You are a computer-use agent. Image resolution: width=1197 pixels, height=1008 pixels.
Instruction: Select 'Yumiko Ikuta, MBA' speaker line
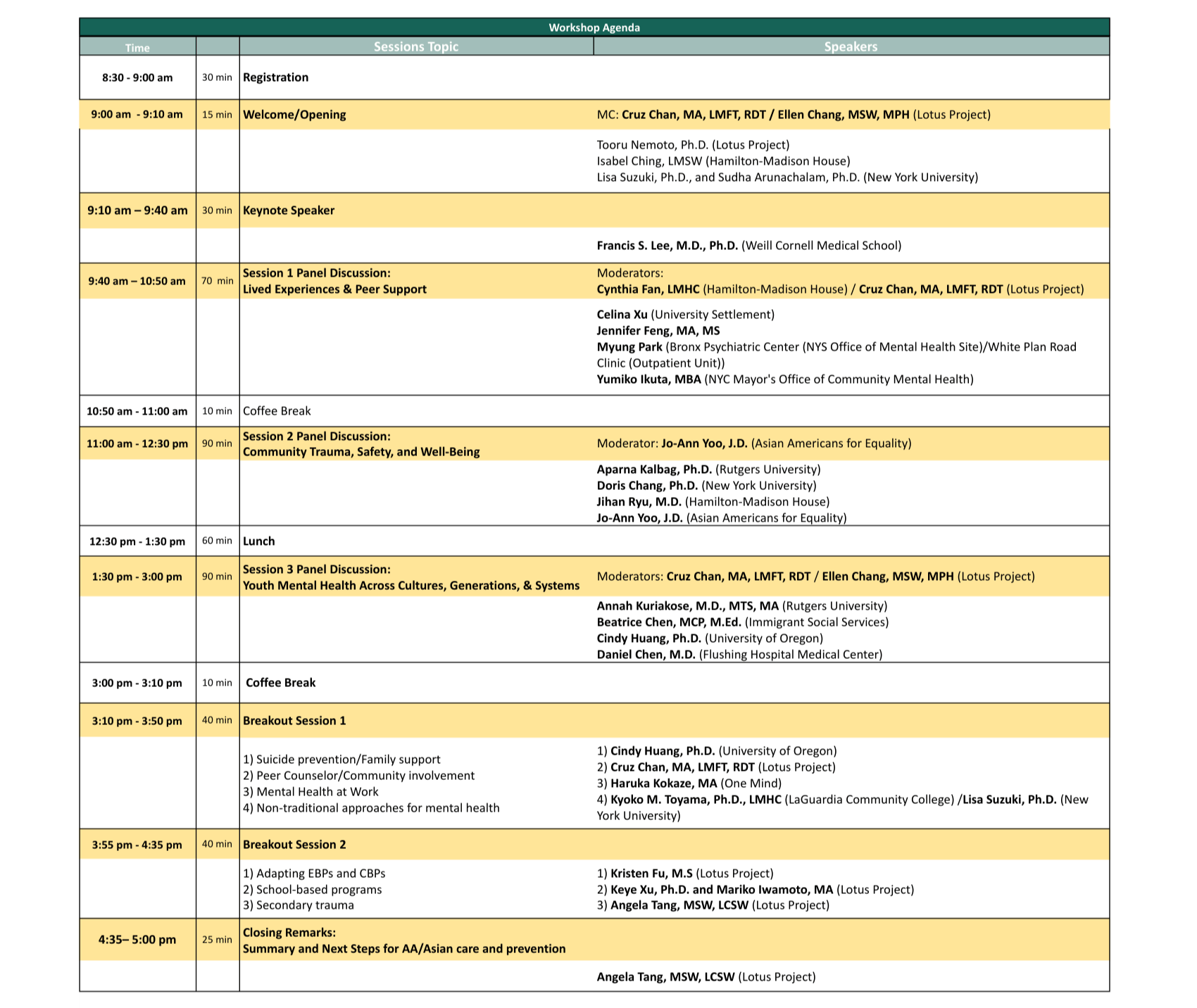click(785, 379)
